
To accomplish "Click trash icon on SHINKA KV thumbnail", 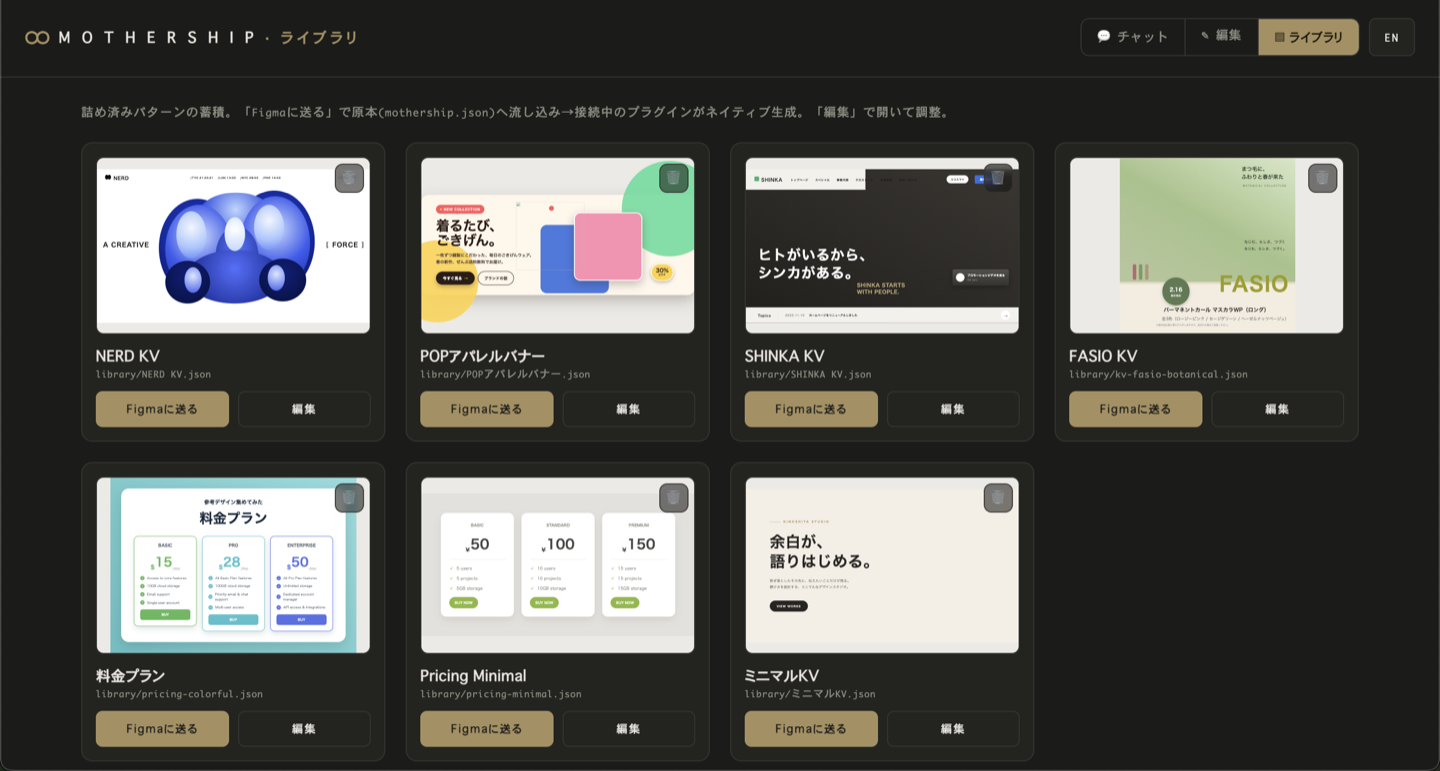I will [x=998, y=178].
